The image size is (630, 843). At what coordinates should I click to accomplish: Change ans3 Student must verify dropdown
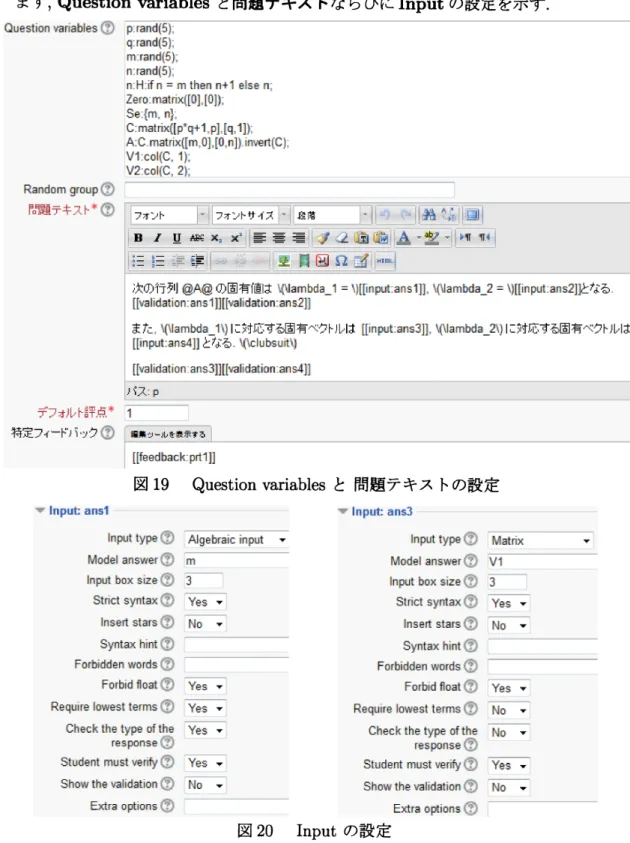tap(509, 765)
